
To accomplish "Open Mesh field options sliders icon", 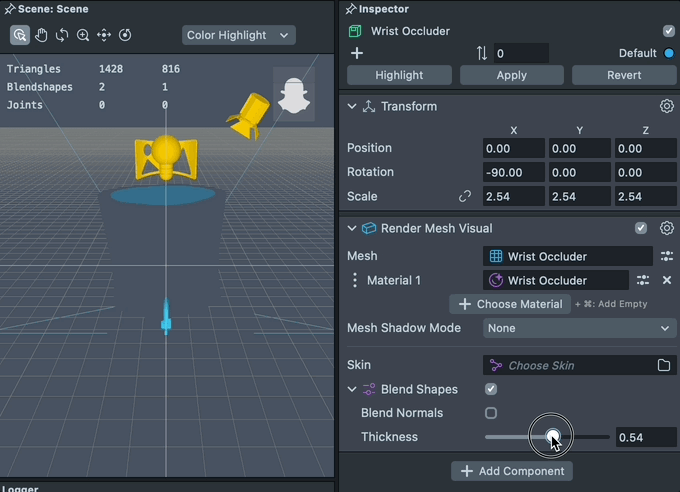I will click(x=667, y=256).
